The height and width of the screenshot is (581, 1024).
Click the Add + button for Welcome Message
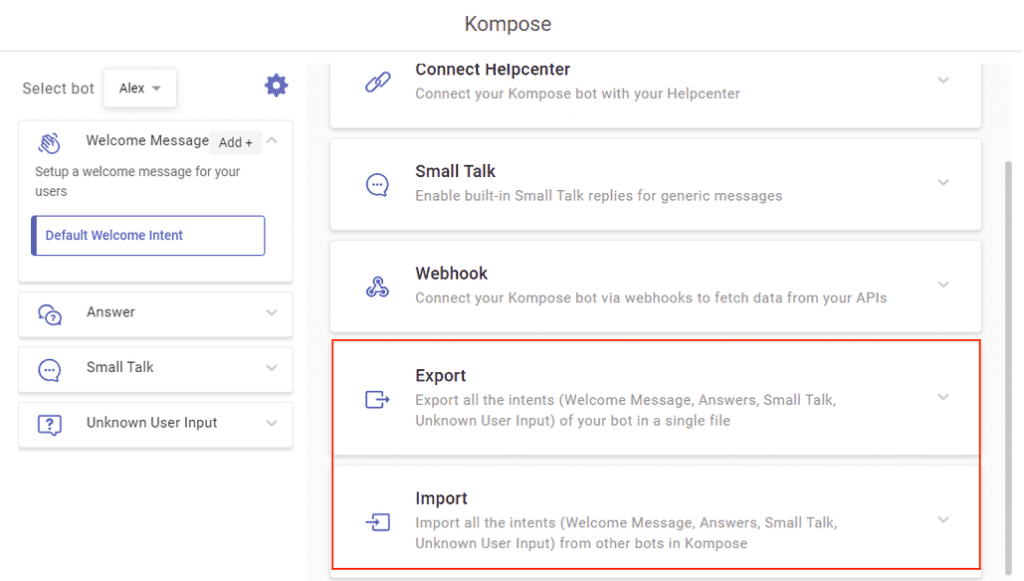(x=236, y=142)
